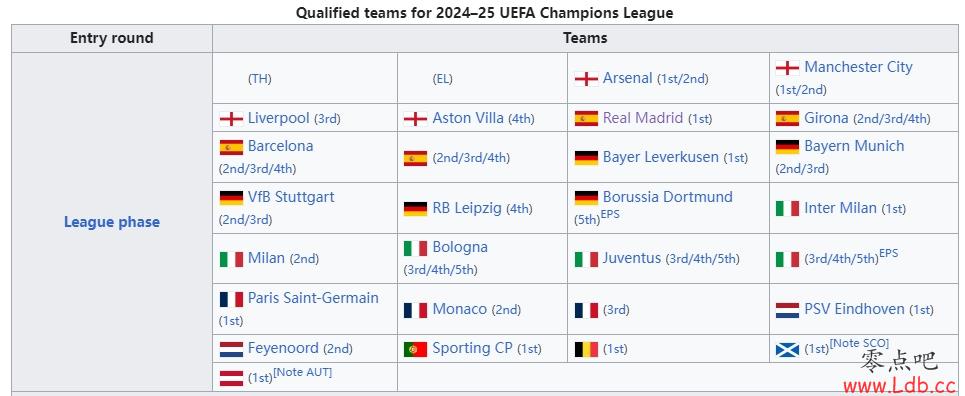
Task: Click the Netherlands flag next to PSV Eindhoven
Action: 787,310
